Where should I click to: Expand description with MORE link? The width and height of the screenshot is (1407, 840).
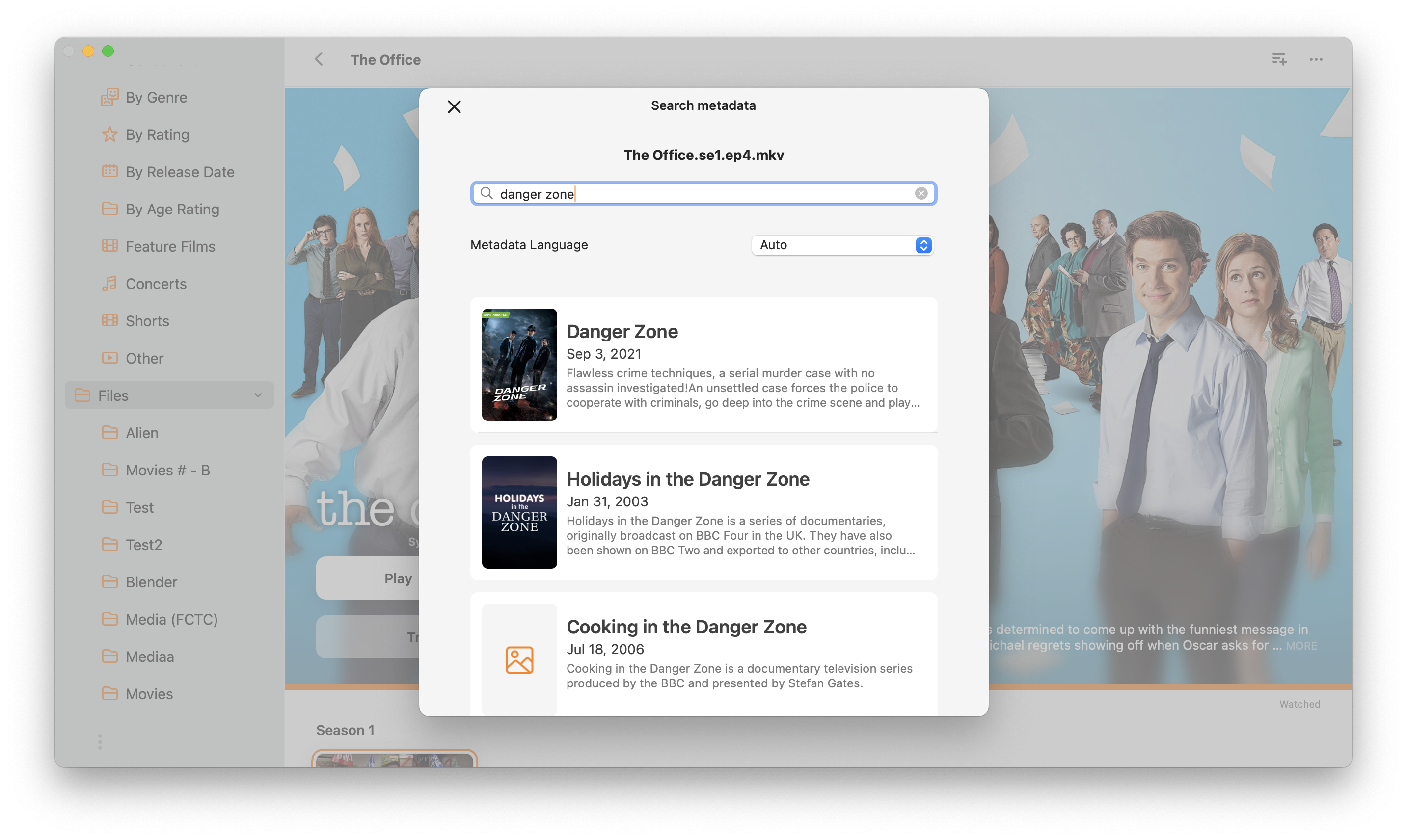(x=1301, y=646)
